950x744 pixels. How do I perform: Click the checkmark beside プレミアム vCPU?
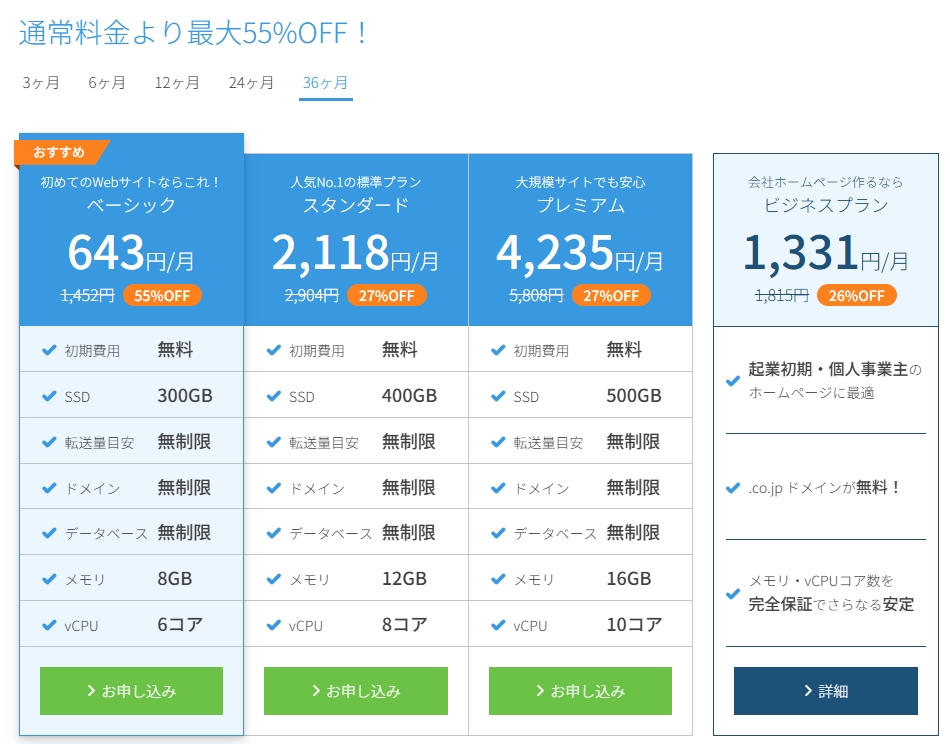click(498, 625)
